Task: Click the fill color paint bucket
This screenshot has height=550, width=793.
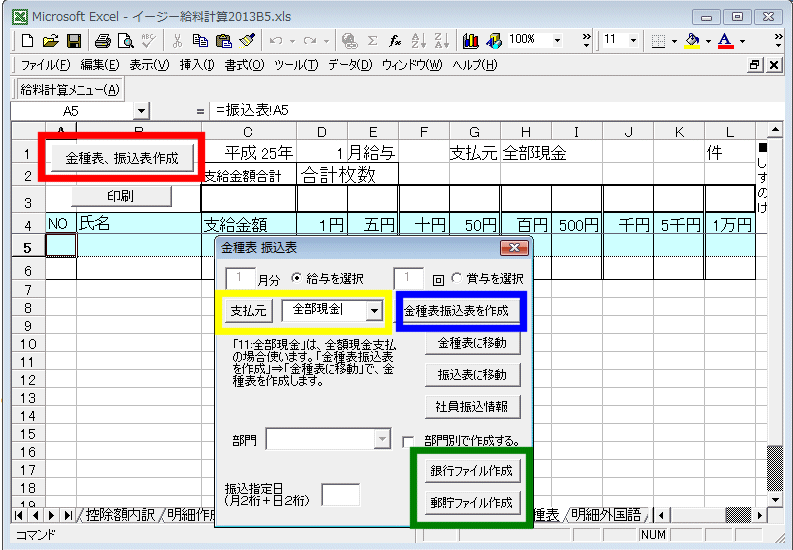Action: tap(692, 41)
